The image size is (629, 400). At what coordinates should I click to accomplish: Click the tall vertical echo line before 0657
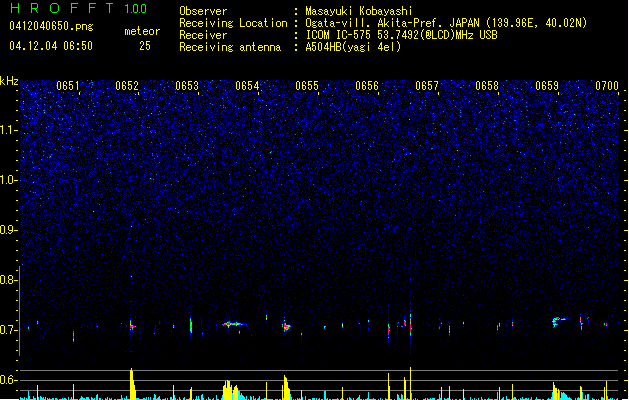click(410, 327)
